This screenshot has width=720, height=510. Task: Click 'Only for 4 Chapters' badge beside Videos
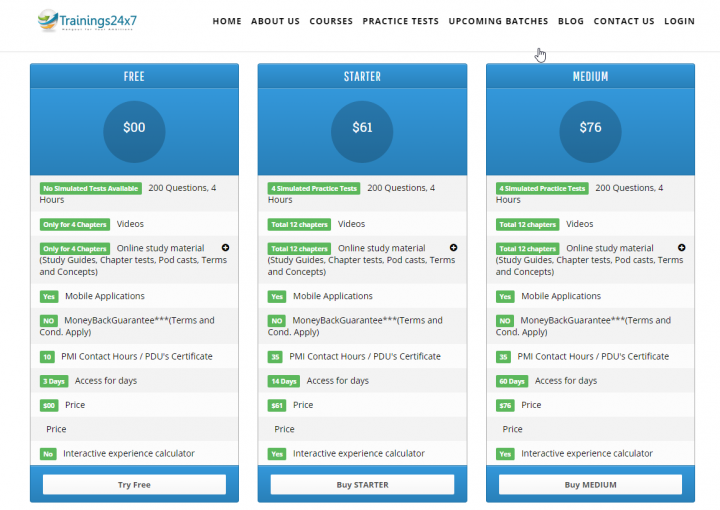click(75, 224)
